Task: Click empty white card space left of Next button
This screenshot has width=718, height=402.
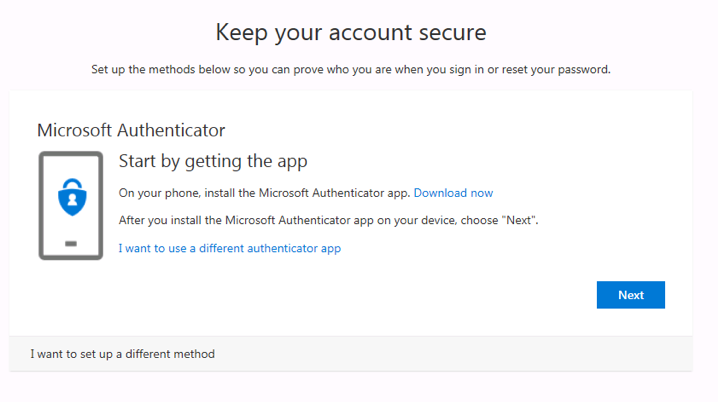Action: click(400, 295)
